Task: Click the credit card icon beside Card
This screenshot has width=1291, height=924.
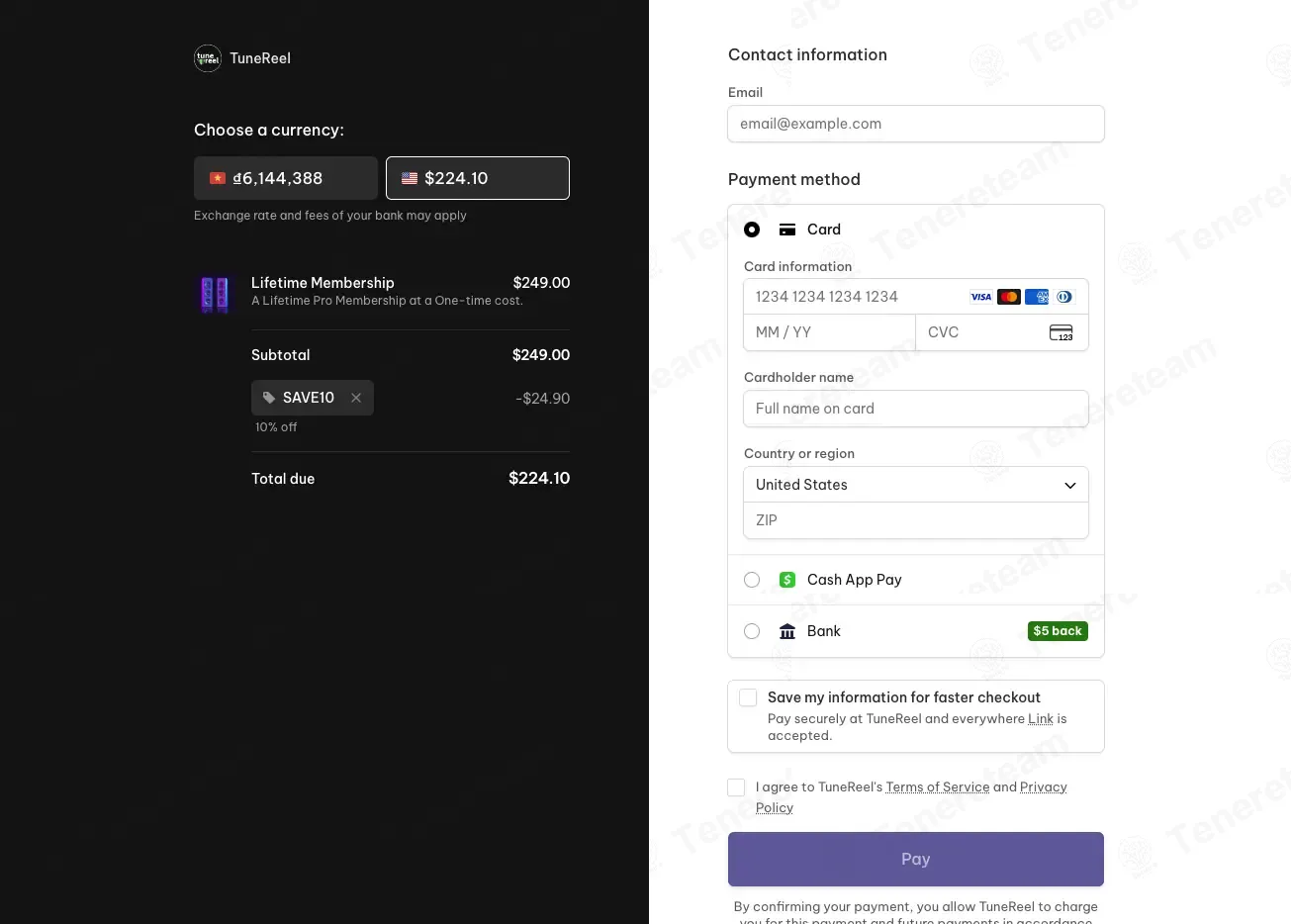Action: pos(787,230)
